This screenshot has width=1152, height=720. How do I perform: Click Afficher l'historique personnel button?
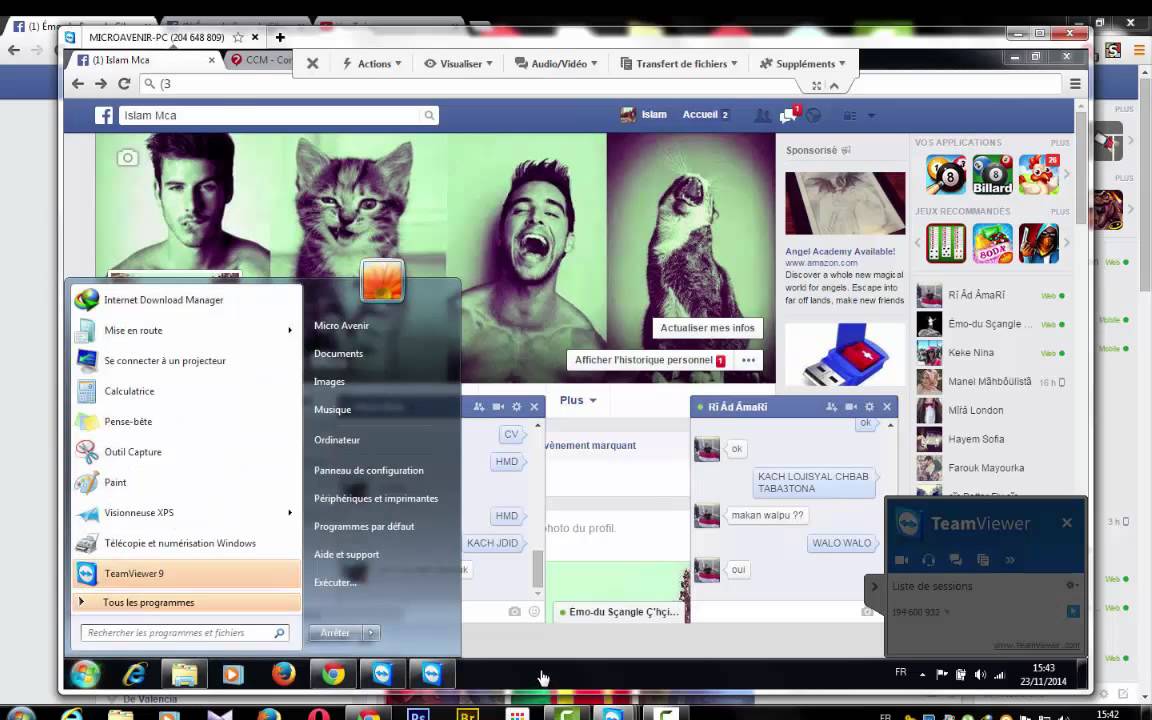coord(650,360)
